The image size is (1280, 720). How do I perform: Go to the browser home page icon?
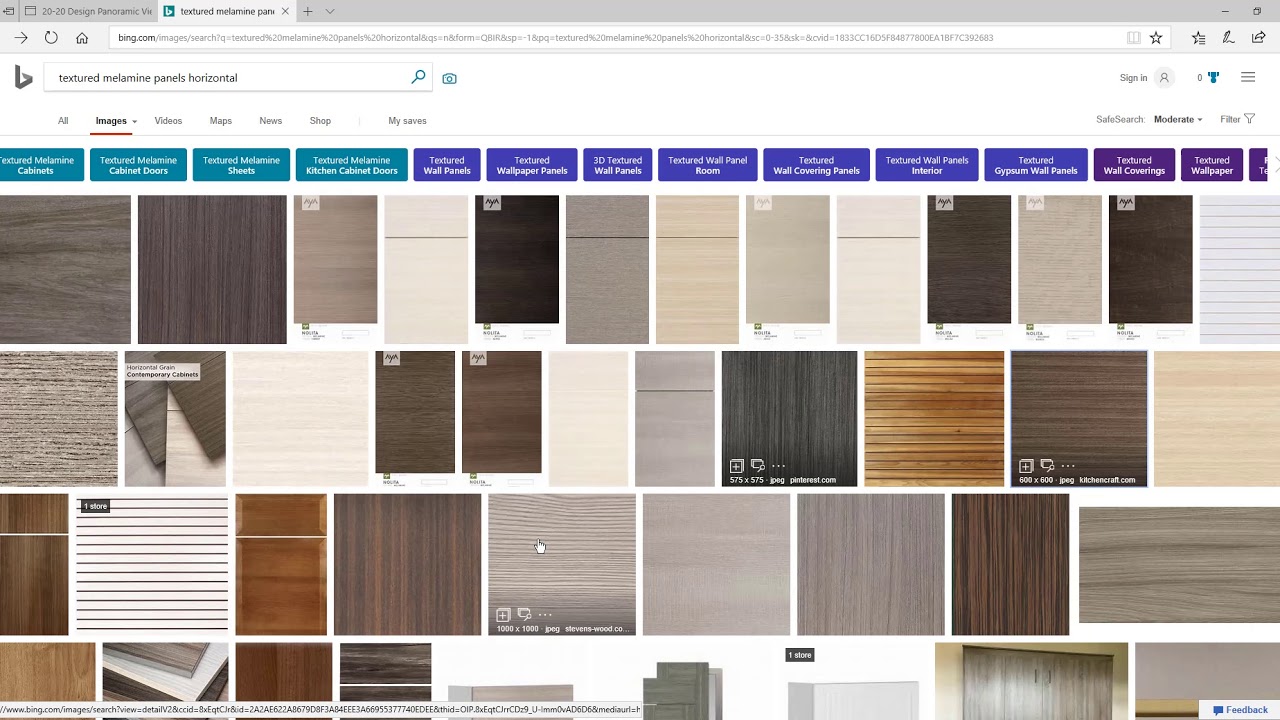coord(82,38)
